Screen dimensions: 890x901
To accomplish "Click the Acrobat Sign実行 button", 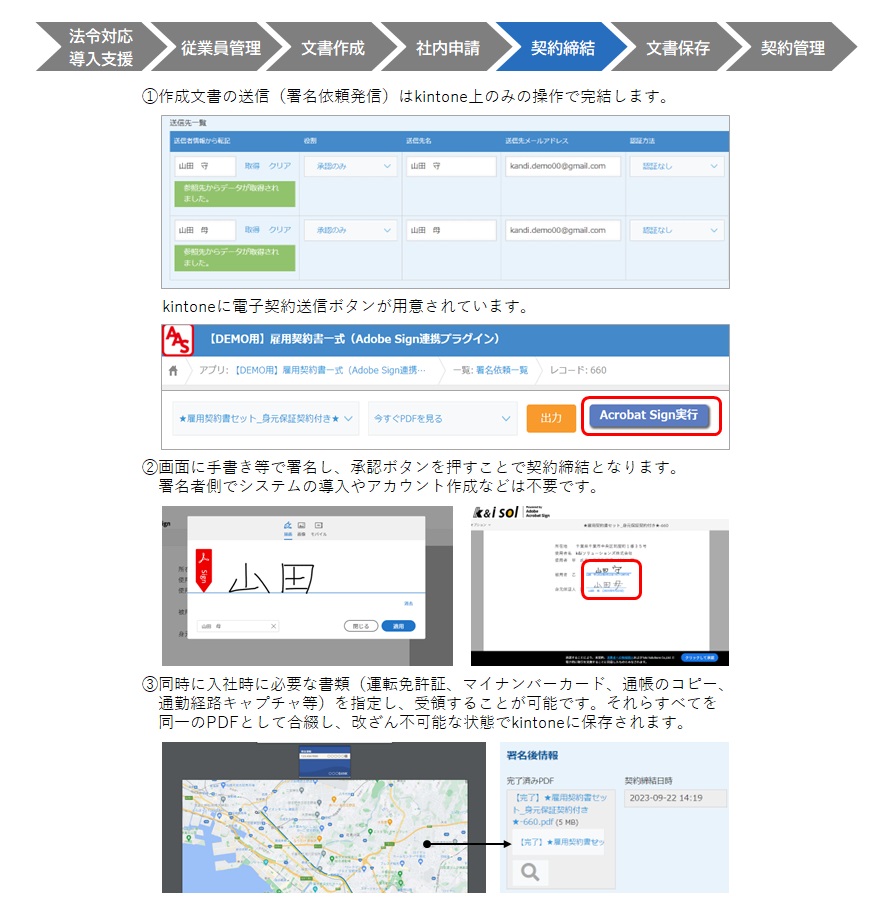I will tap(651, 415).
